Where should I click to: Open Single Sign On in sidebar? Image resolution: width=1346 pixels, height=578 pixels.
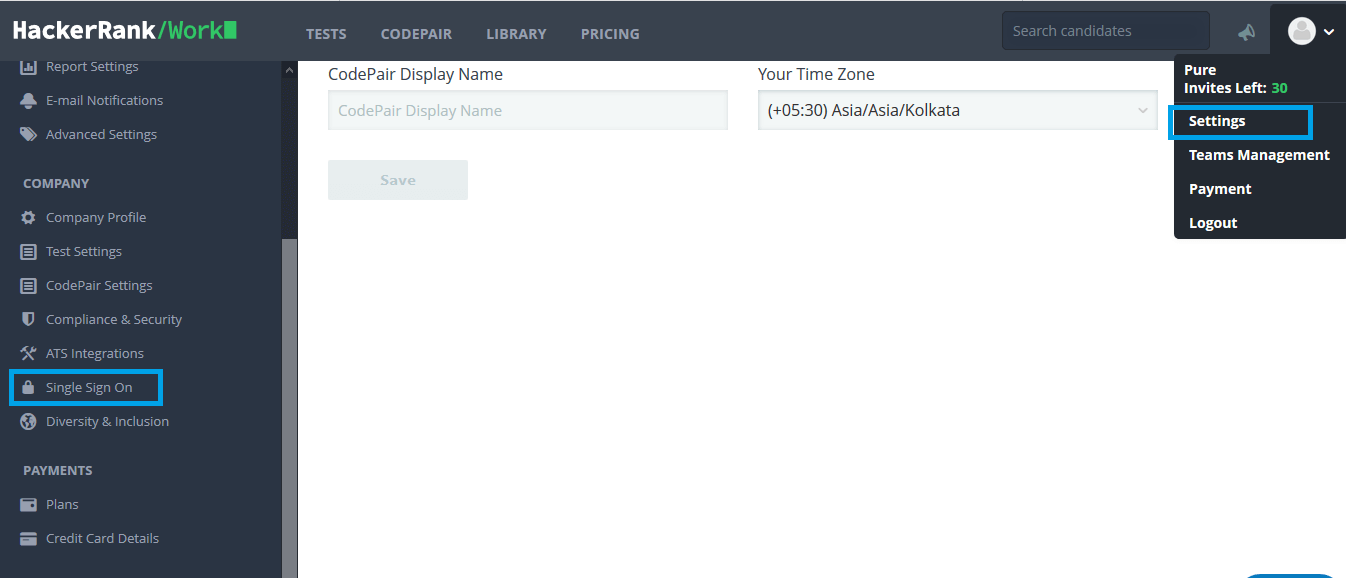89,388
